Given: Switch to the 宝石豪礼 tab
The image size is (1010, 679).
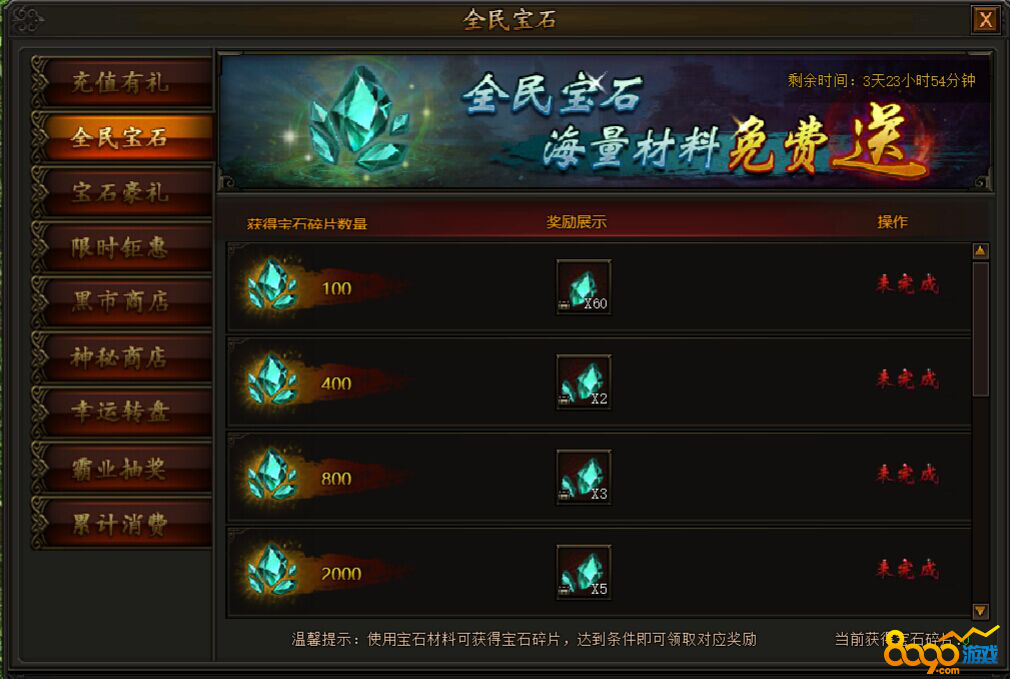Looking at the screenshot, I should click(122, 192).
